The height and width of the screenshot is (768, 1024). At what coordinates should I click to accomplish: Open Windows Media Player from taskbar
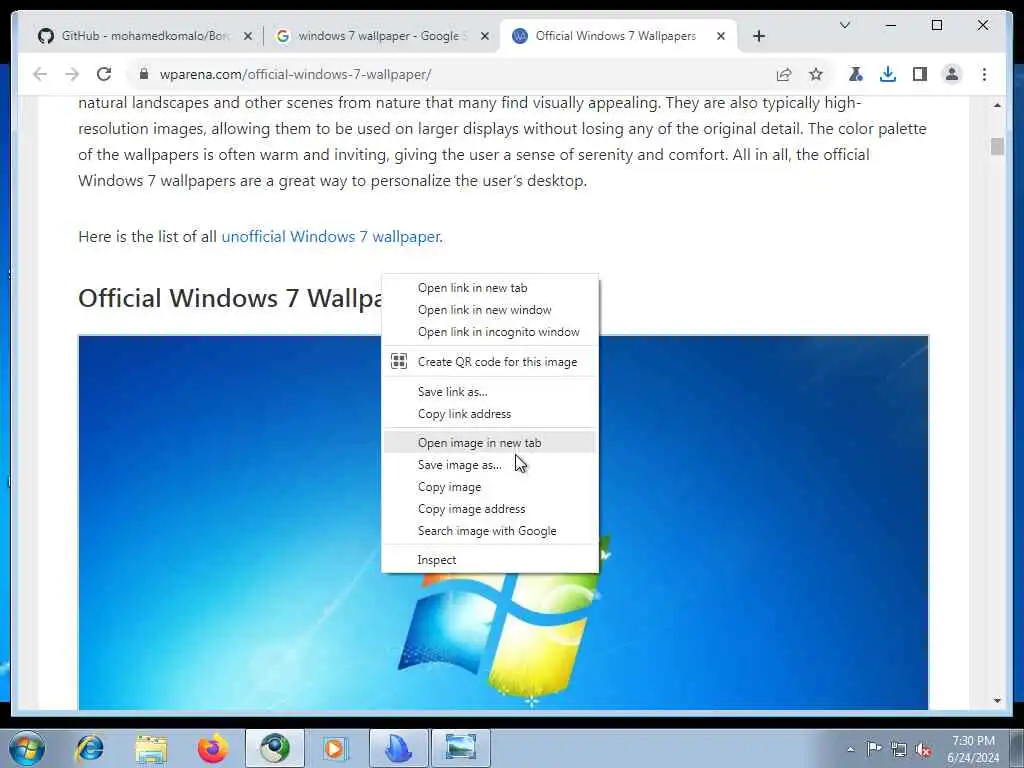pyautogui.click(x=336, y=748)
